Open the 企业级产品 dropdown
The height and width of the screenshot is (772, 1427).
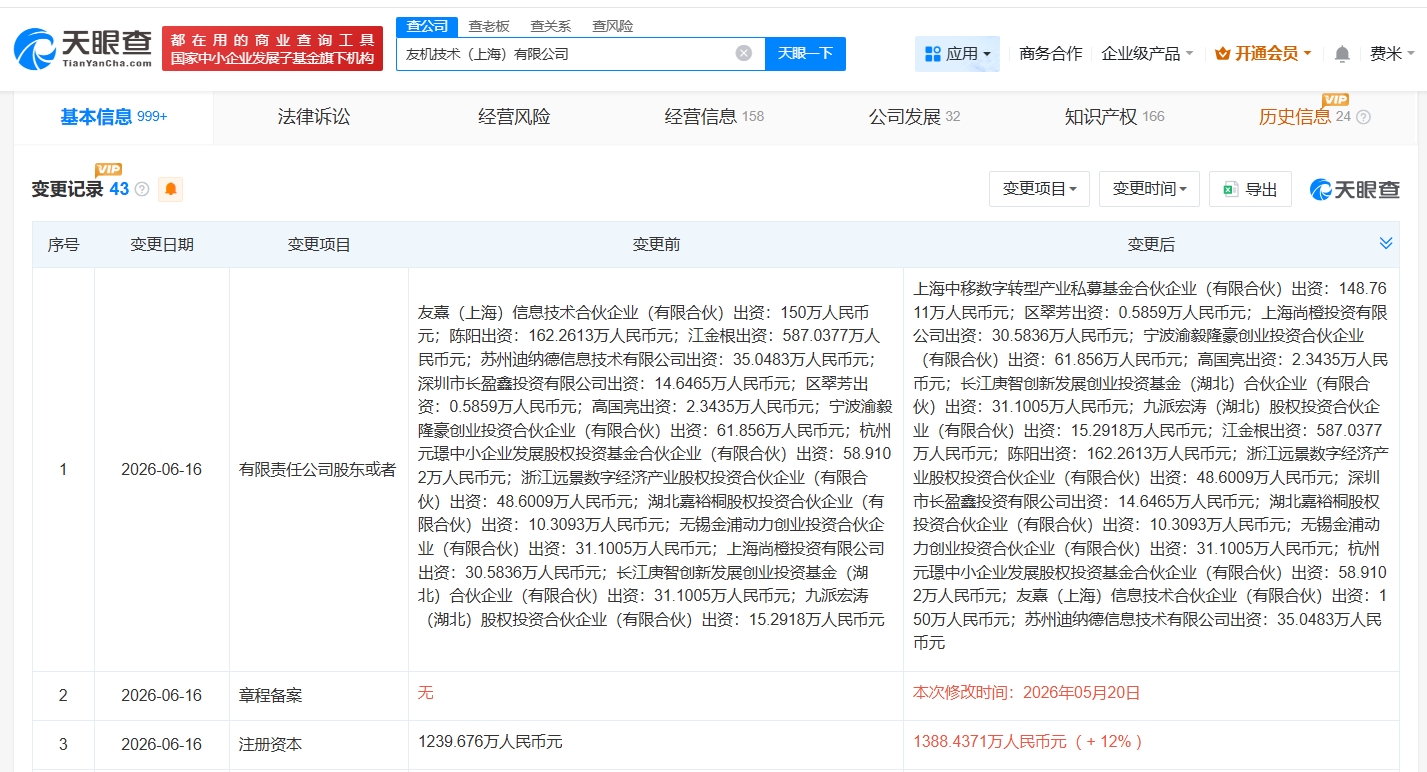pyautogui.click(x=1147, y=54)
